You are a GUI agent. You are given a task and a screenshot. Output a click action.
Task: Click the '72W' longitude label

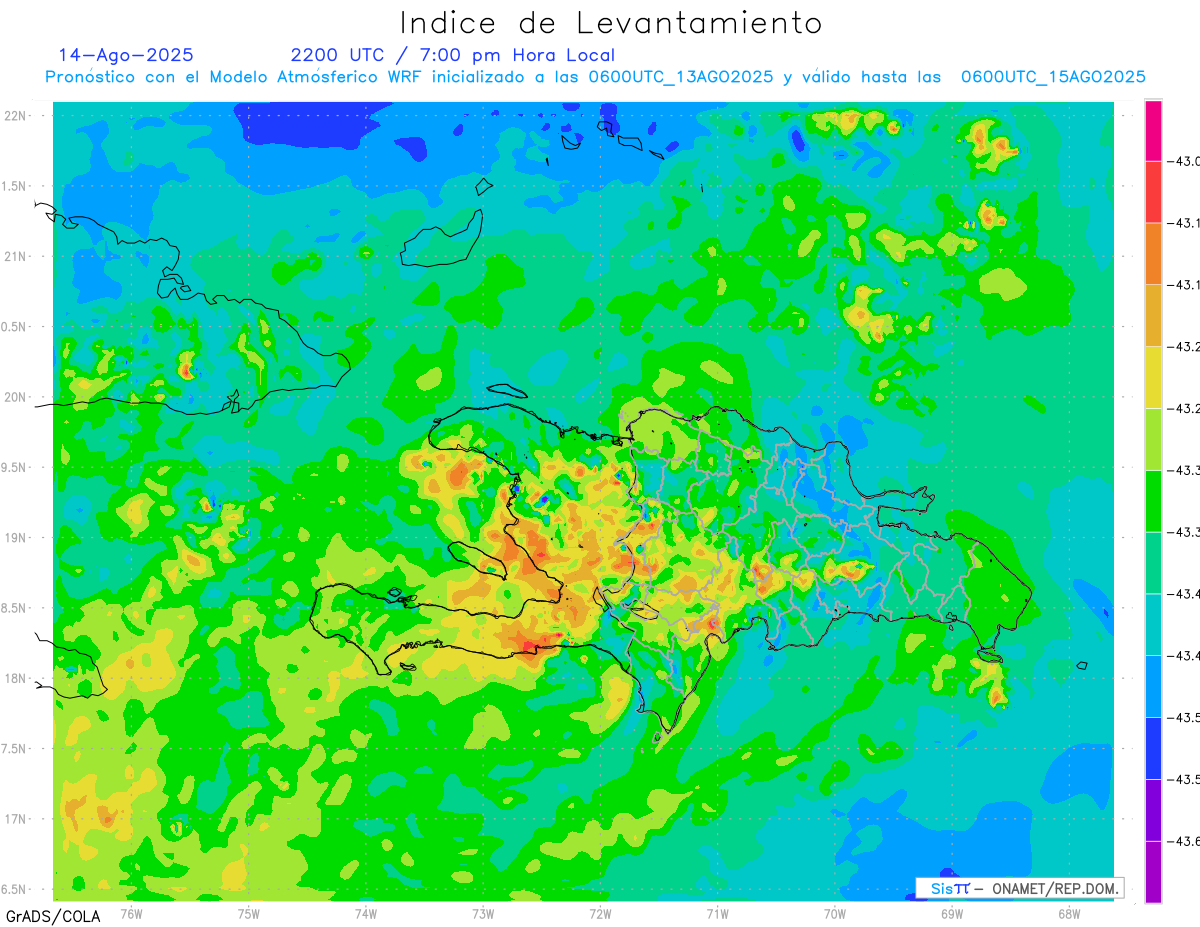pos(600,913)
